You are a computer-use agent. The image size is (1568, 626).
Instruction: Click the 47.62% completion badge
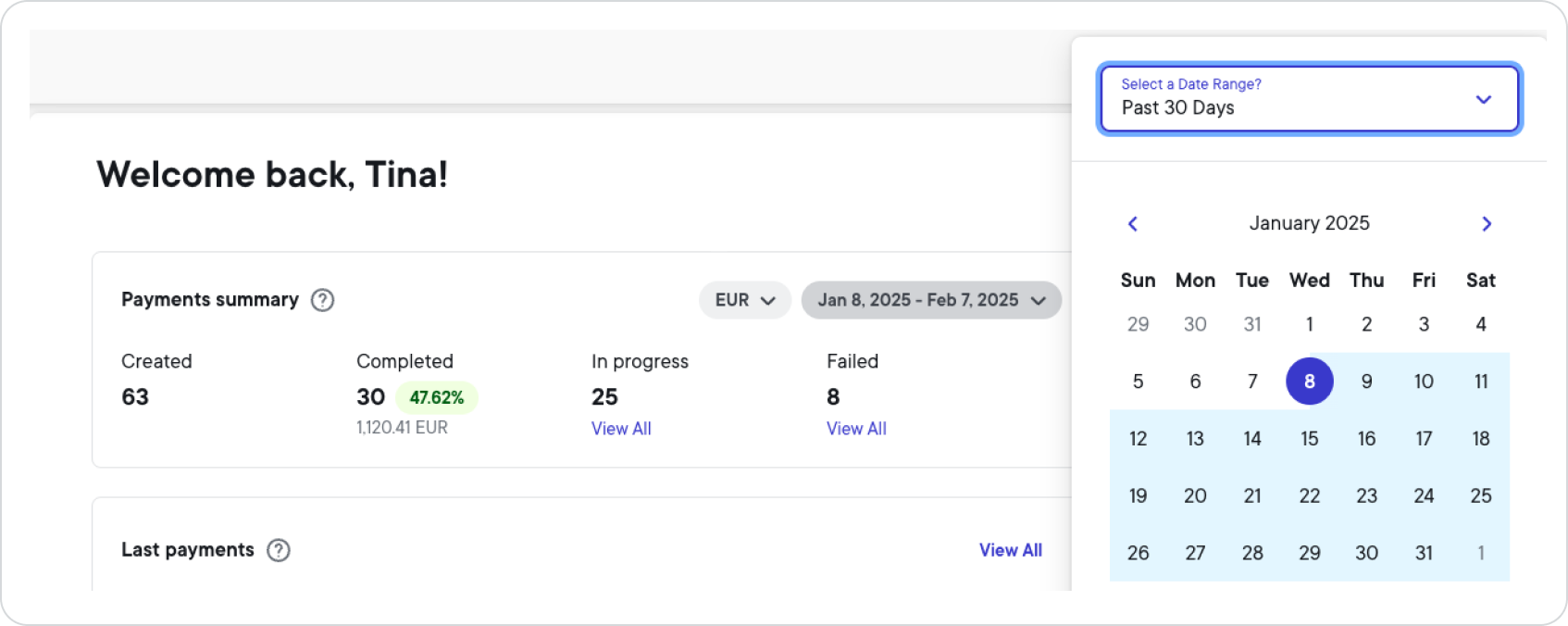click(x=436, y=397)
